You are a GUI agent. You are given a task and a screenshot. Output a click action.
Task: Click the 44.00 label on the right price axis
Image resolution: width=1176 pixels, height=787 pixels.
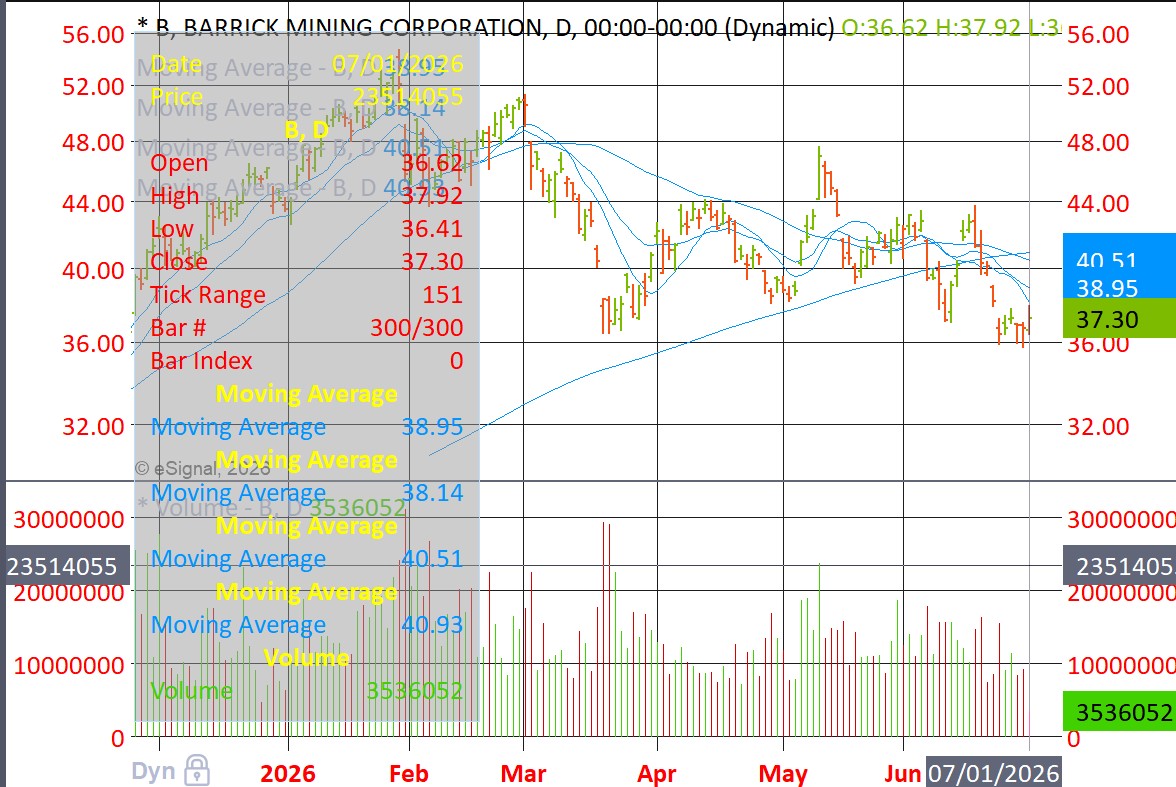[1098, 203]
